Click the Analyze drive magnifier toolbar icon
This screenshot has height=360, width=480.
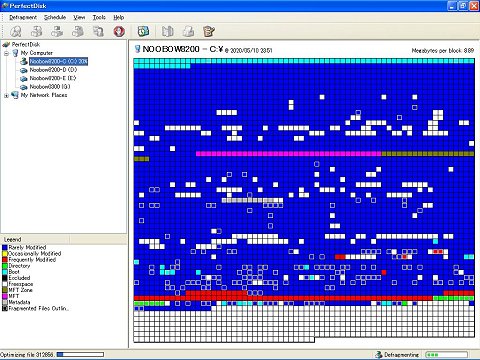(x=15, y=31)
